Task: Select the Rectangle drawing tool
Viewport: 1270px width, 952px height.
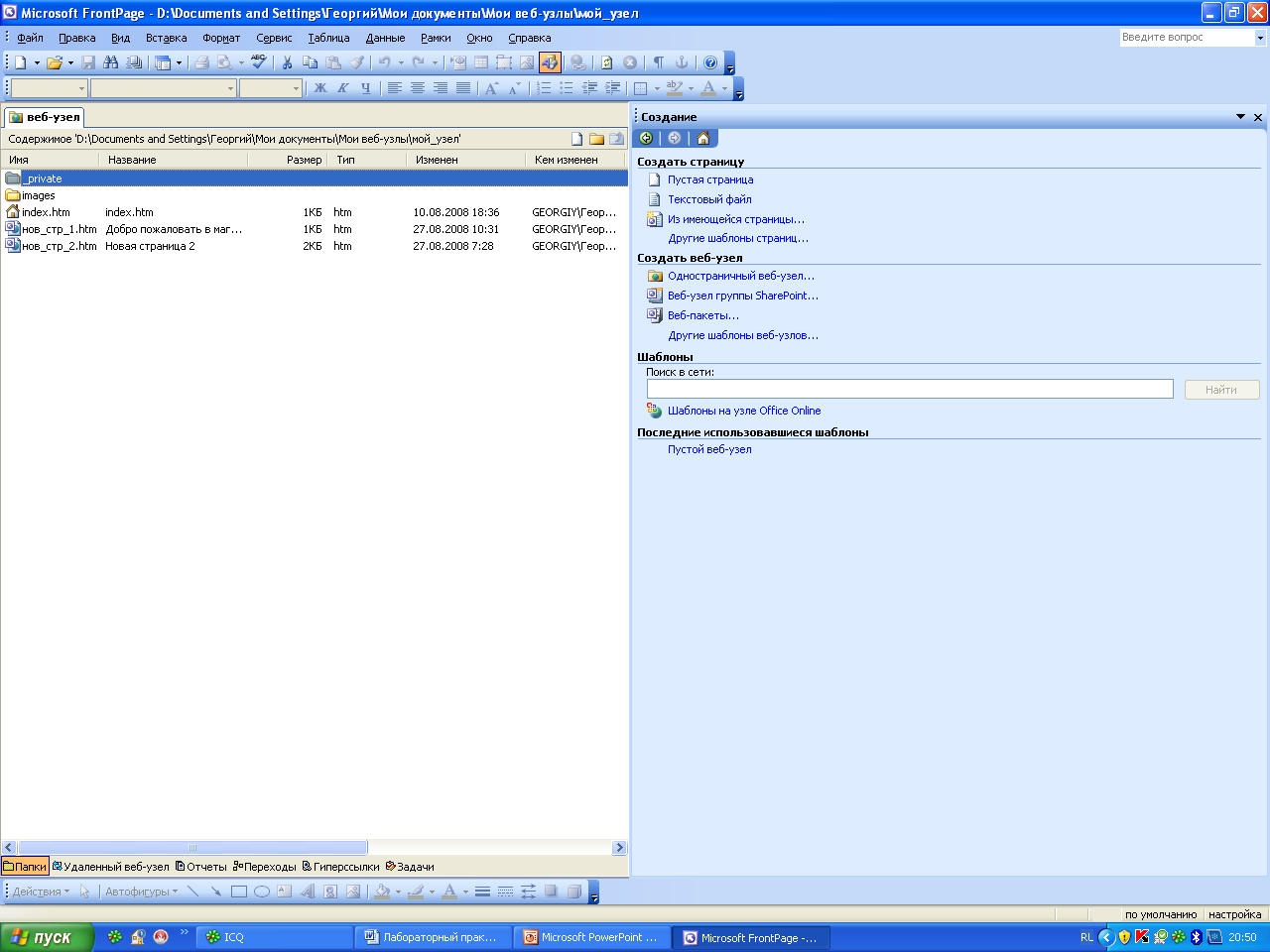Action: [239, 892]
